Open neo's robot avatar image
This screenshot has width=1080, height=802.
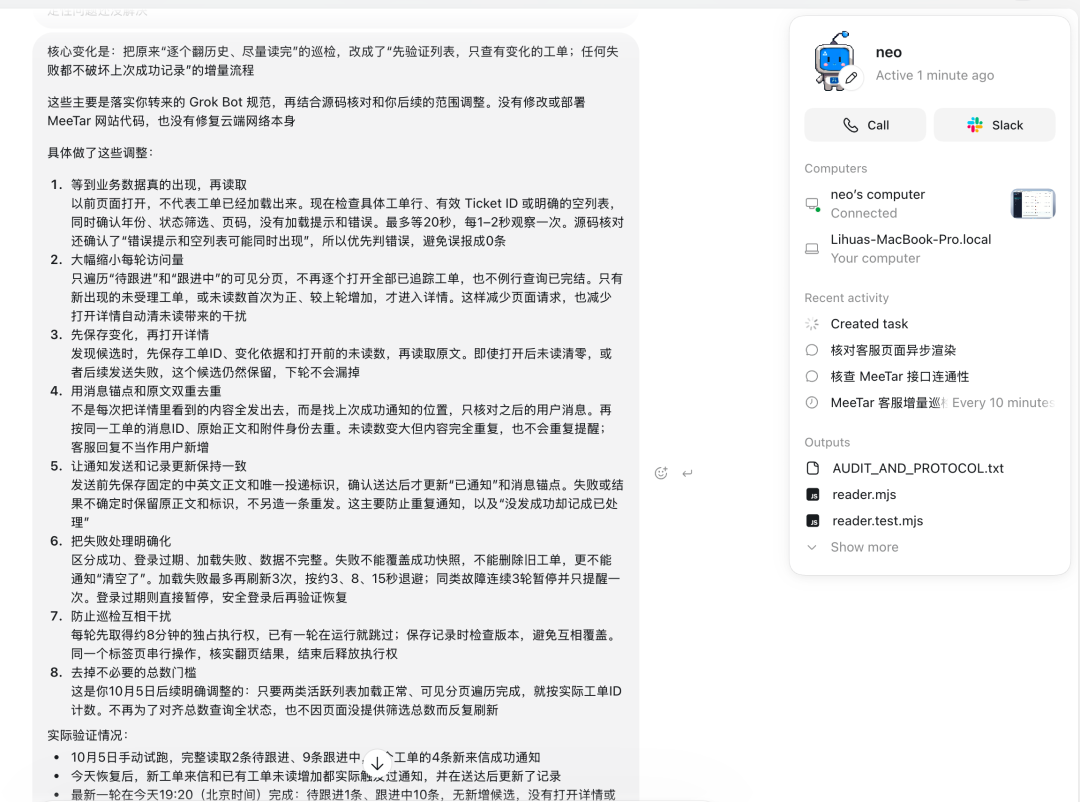833,61
